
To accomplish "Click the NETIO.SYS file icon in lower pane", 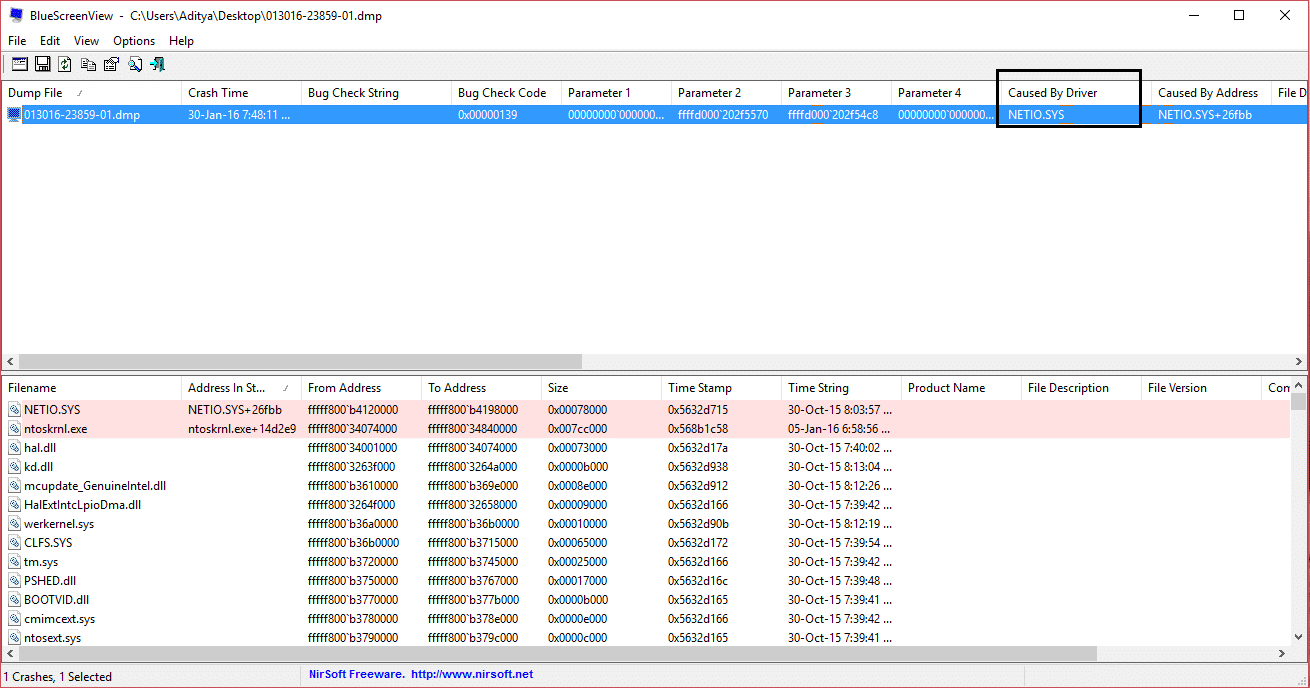I will [14, 410].
